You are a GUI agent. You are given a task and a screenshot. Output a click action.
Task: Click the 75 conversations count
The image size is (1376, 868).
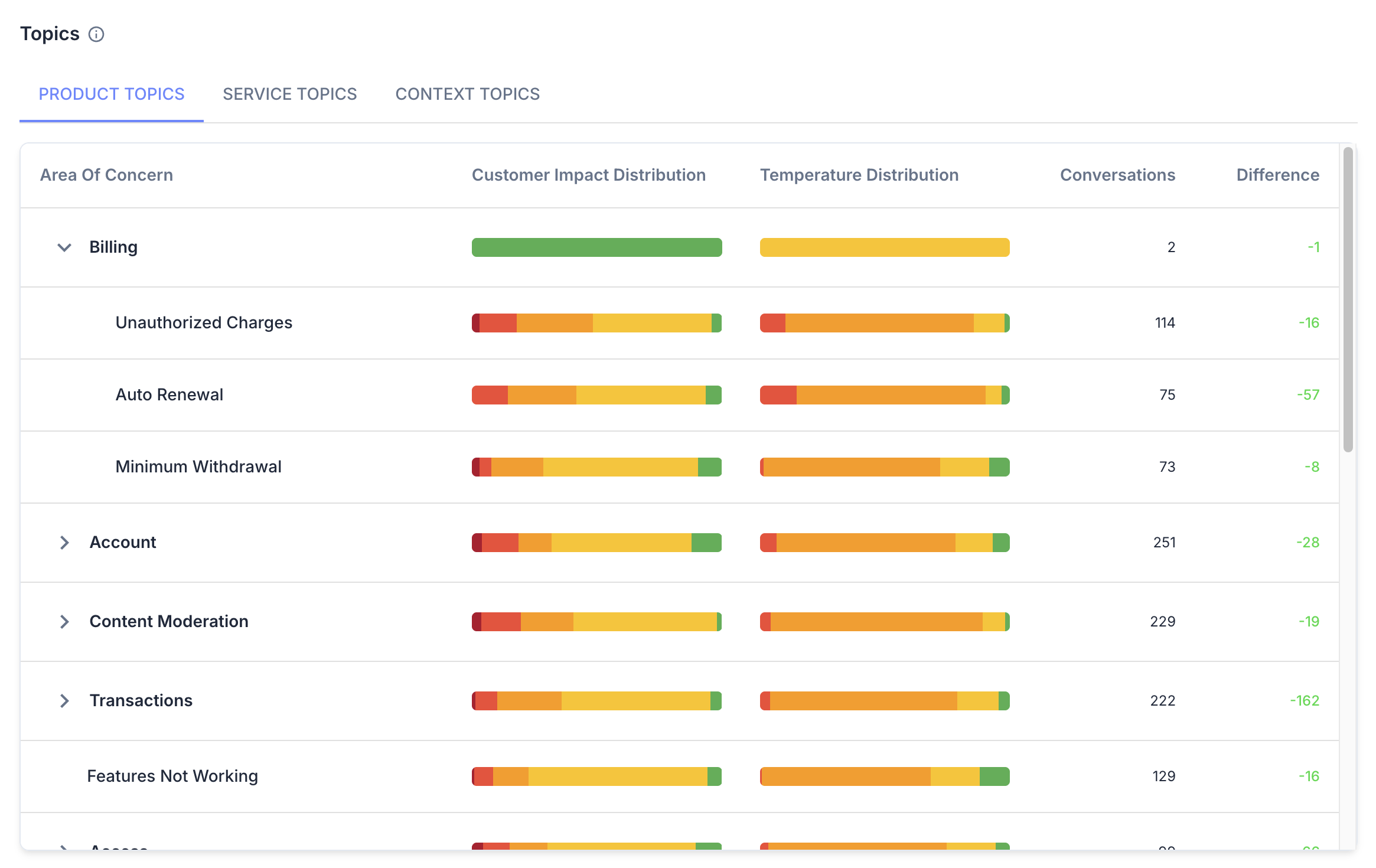click(1167, 394)
